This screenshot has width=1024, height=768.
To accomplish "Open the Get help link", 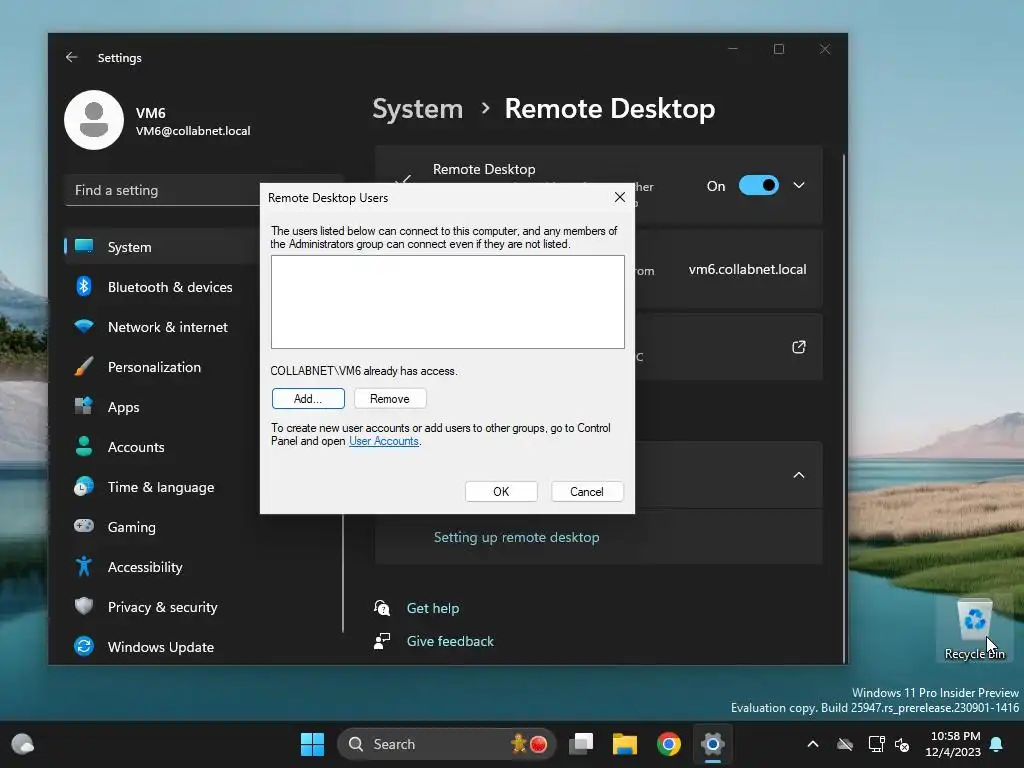I will pos(433,608).
